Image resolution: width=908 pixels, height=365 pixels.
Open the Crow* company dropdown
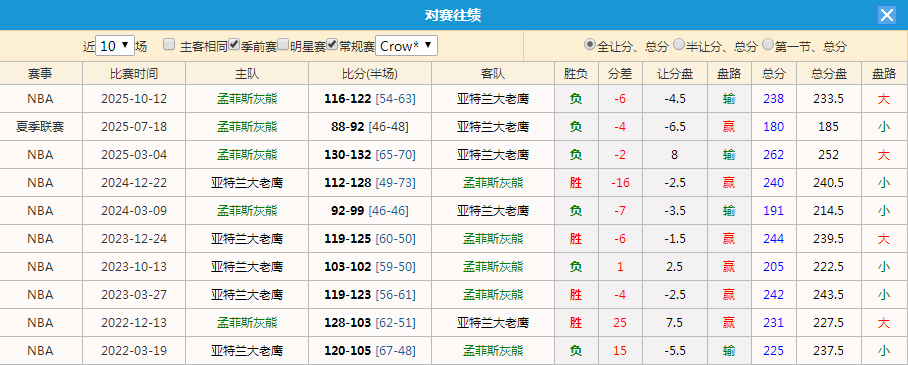click(407, 46)
